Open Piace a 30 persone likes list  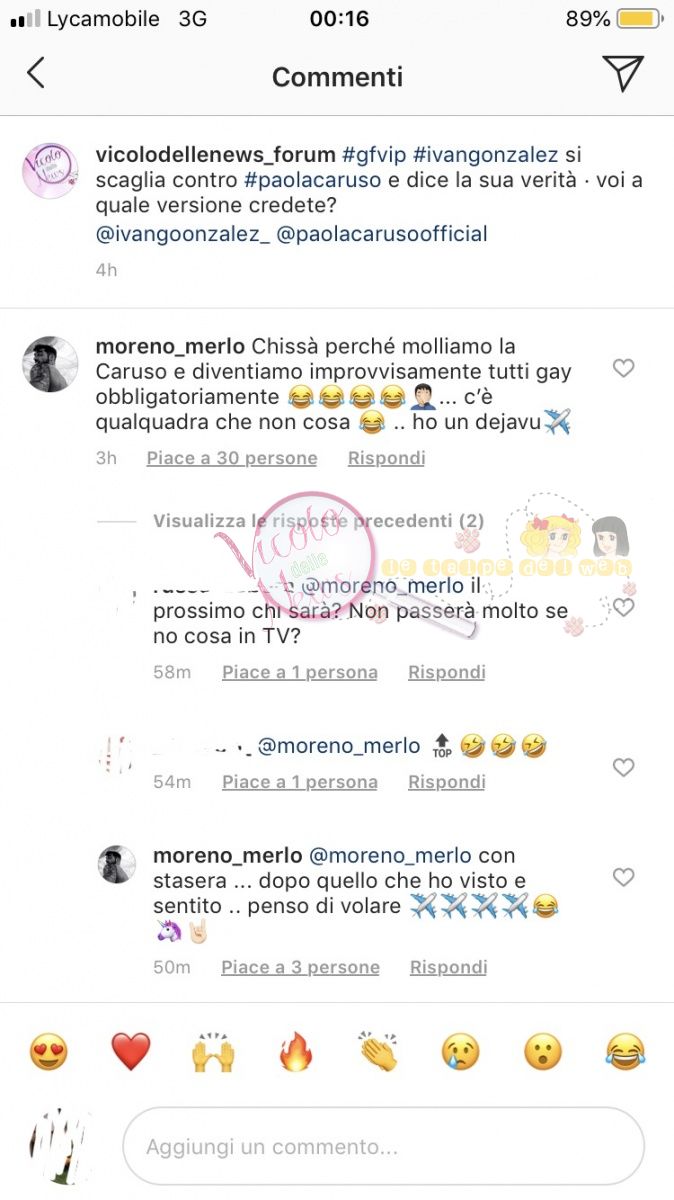[232, 458]
